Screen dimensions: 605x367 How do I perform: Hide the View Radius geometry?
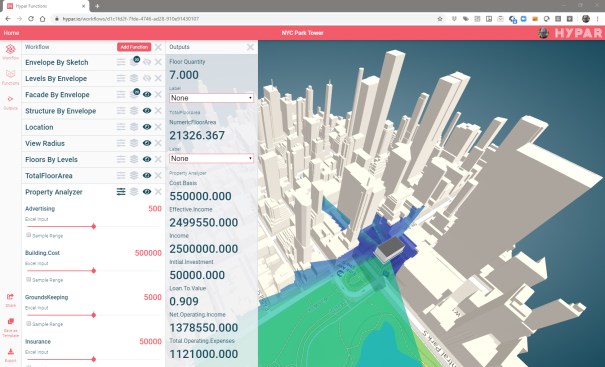pyautogui.click(x=147, y=143)
